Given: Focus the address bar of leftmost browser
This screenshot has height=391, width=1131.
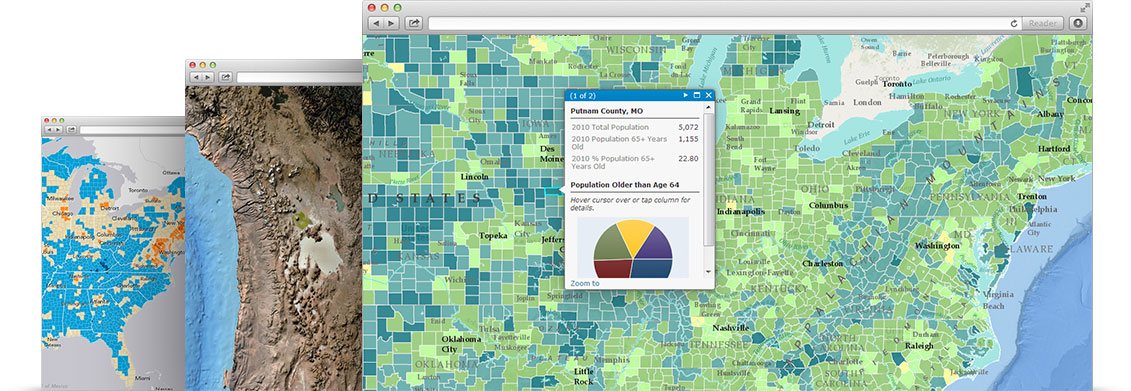Looking at the screenshot, I should [132, 129].
